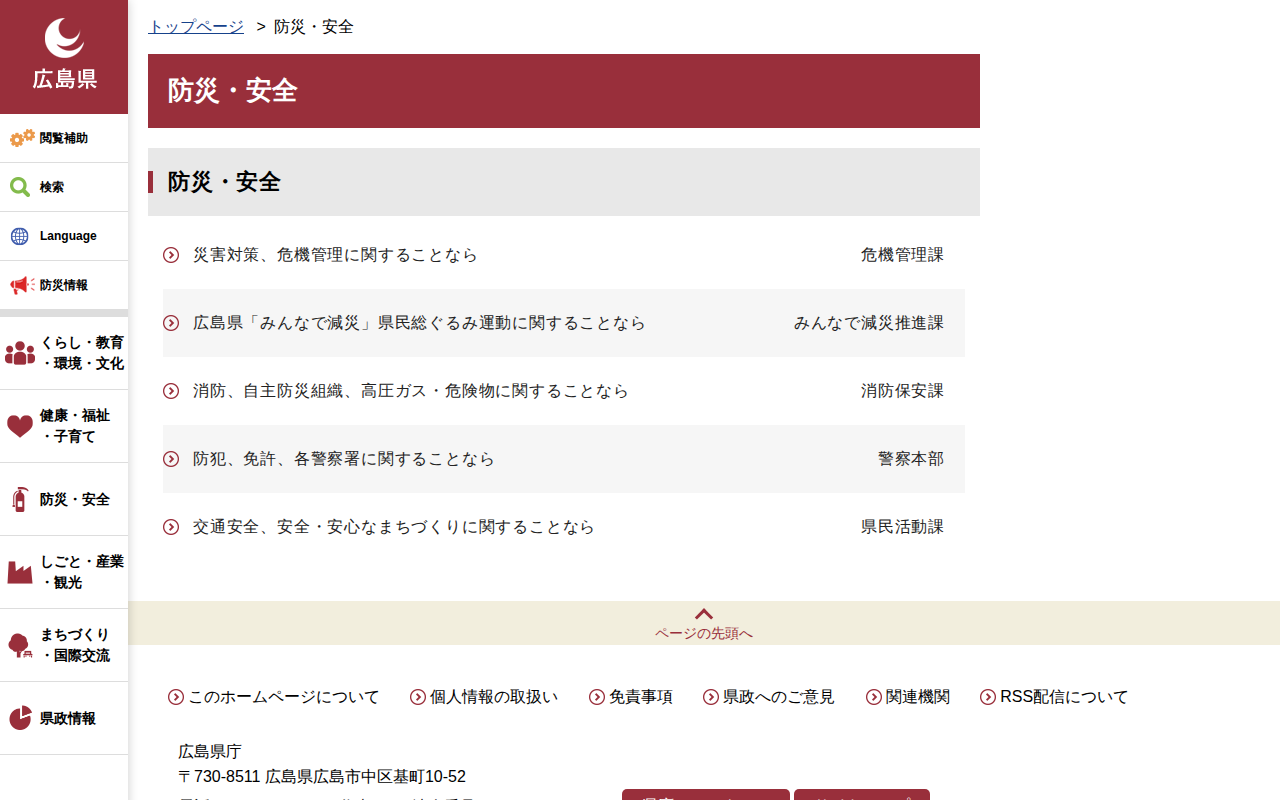Click the 危機管理課 department text

pos(902,255)
